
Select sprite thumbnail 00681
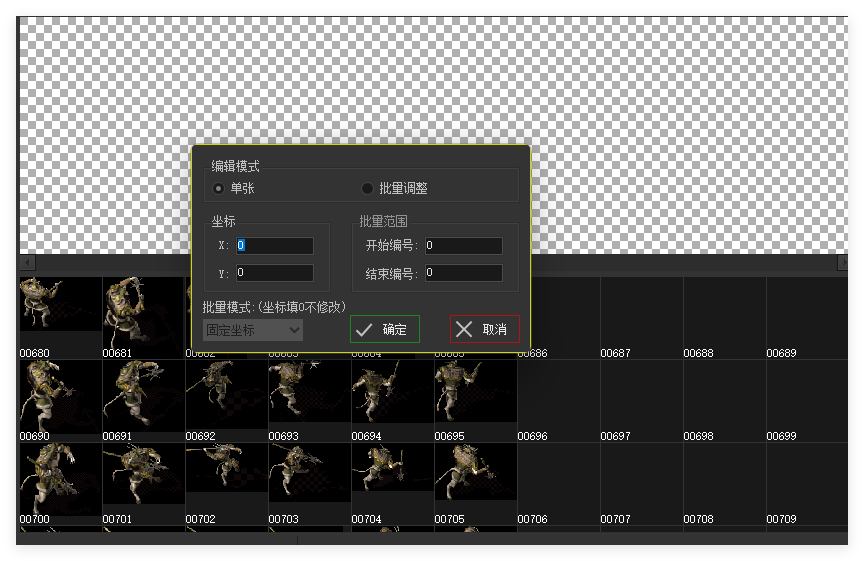(143, 311)
